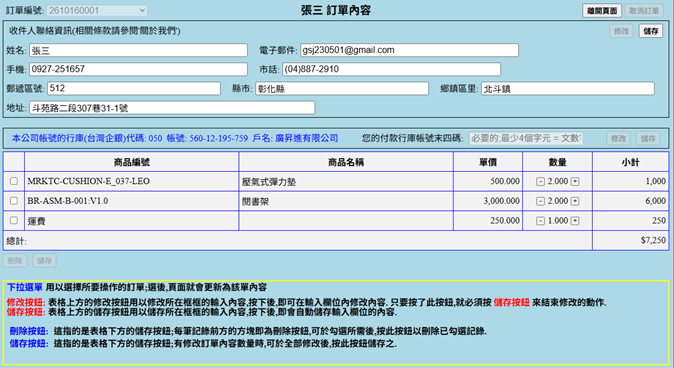Click the product name 壓氣式彈力墊
Image resolution: width=674 pixels, height=368 pixels.
pos(269,182)
